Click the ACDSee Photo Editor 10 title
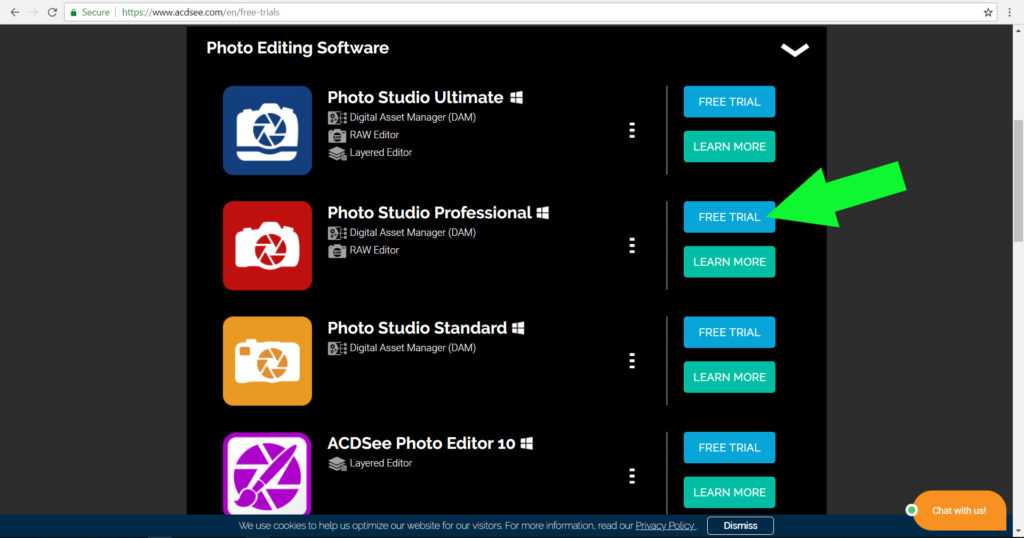Viewport: 1024px width, 538px height. 421,443
